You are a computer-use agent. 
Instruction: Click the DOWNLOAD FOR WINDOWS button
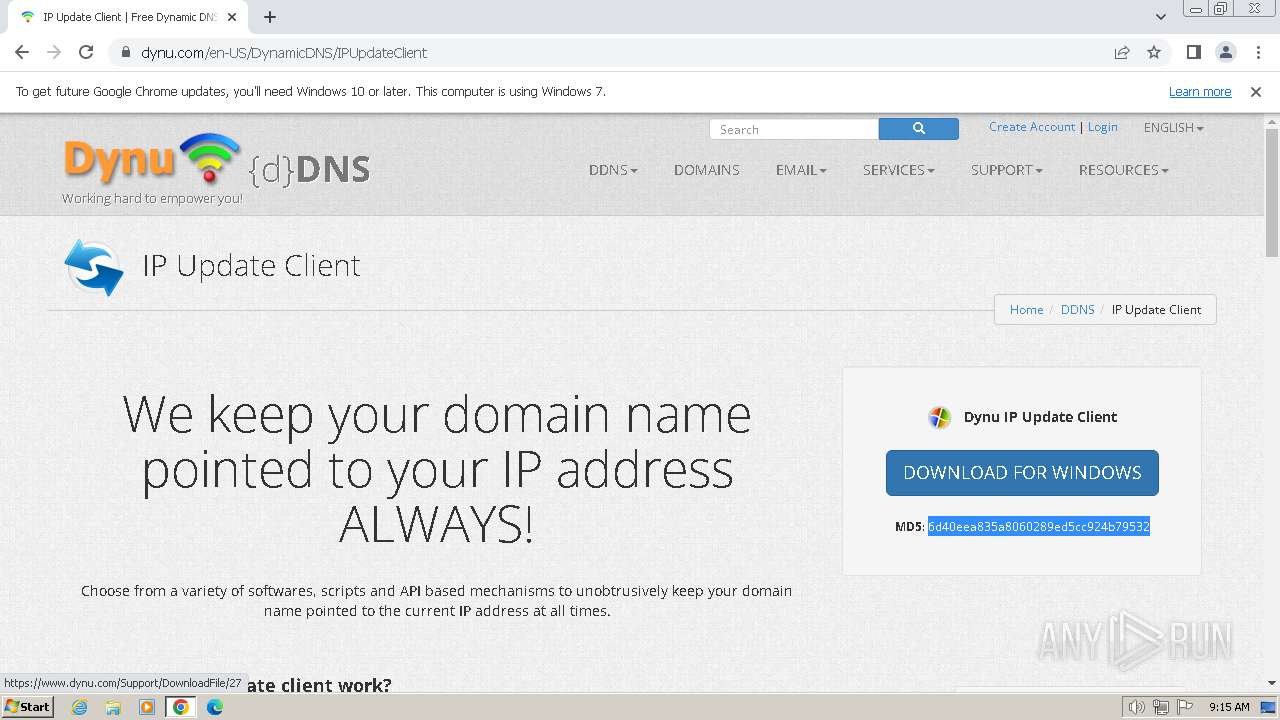coord(1022,473)
